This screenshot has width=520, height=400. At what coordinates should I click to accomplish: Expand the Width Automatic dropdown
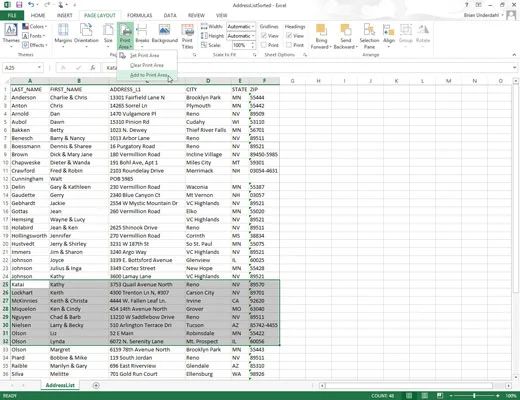tap(241, 26)
